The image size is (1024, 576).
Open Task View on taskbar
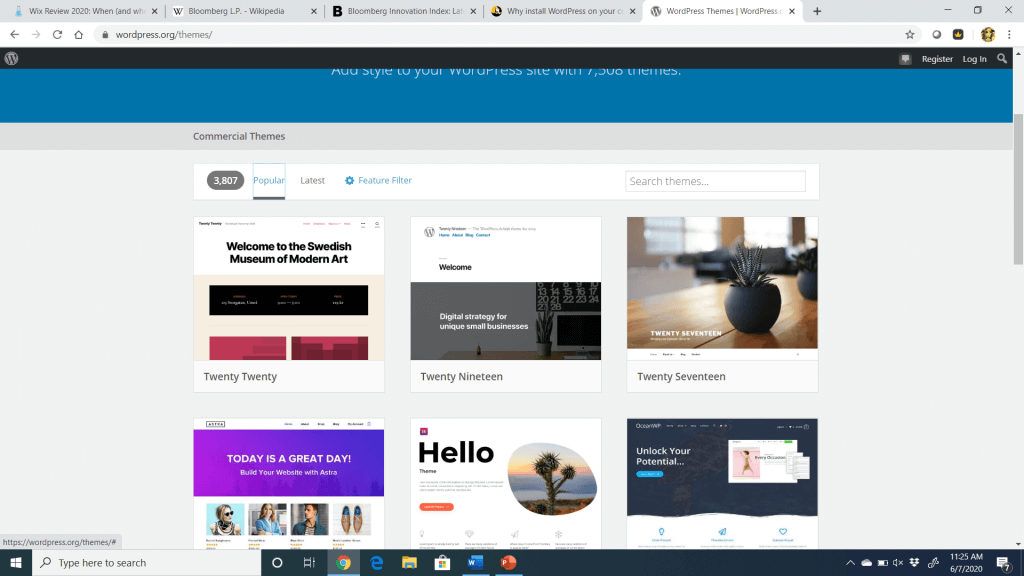(310, 562)
